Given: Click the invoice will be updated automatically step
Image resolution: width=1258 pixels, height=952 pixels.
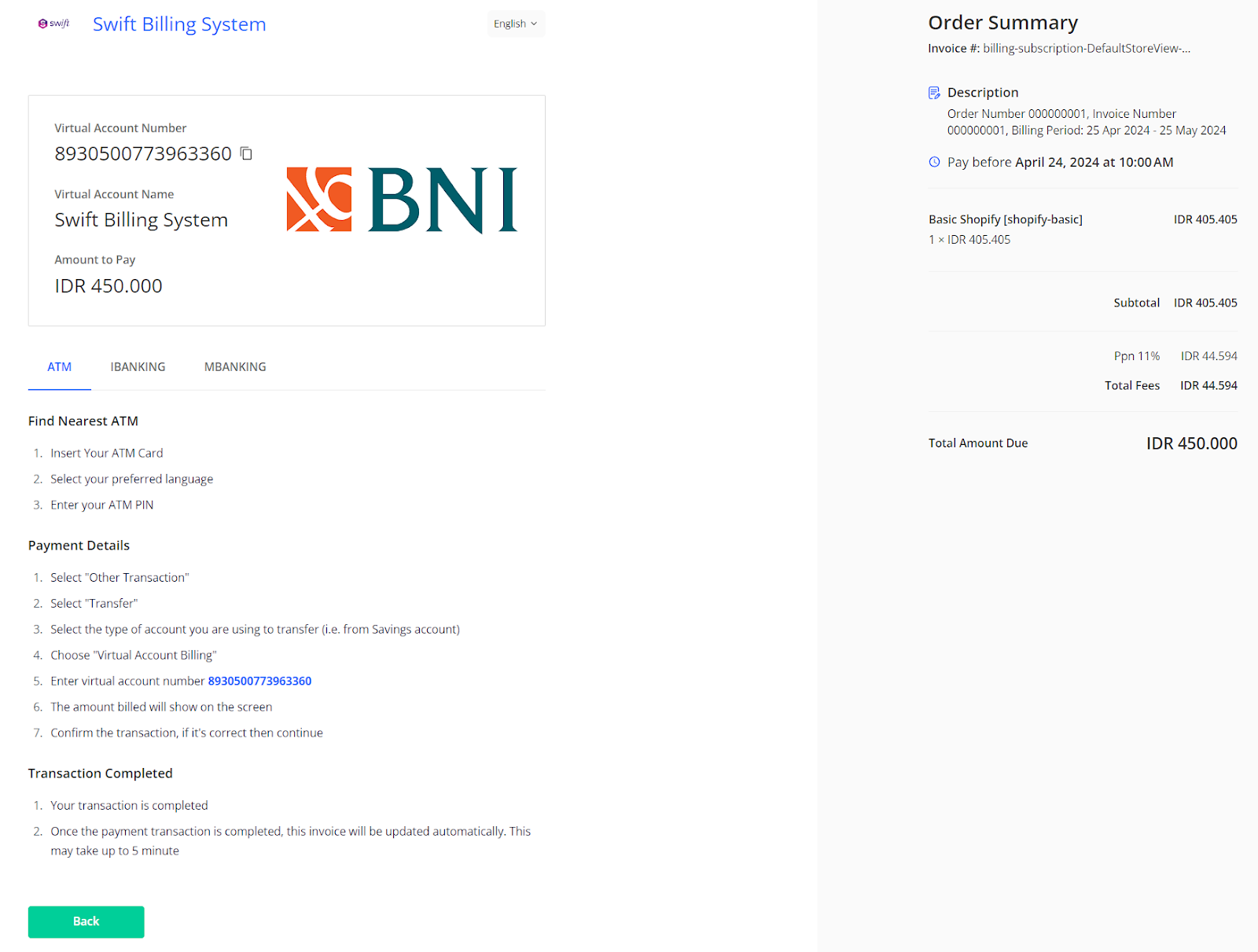Looking at the screenshot, I should point(291,840).
